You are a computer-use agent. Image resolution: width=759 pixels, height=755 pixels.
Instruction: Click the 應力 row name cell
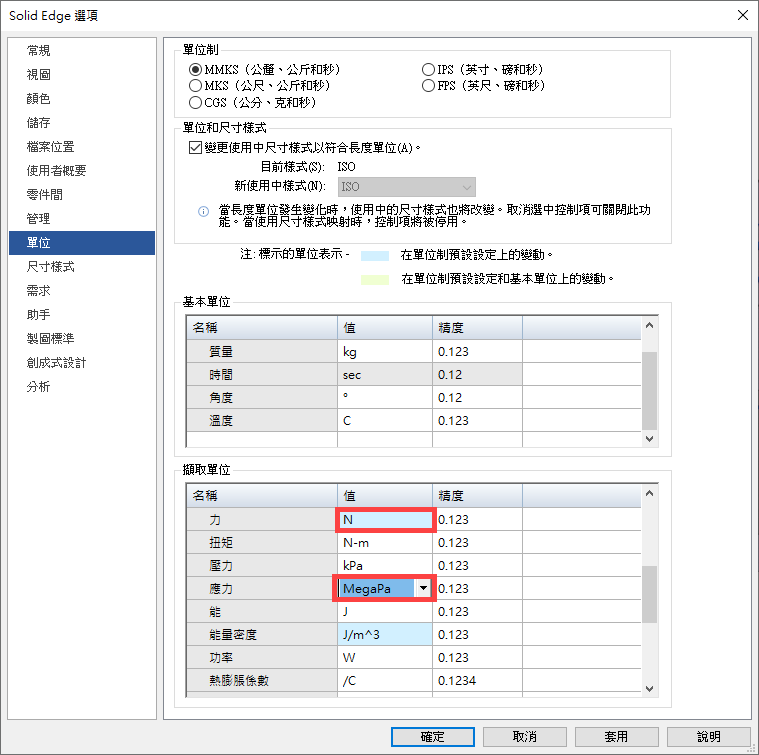click(x=262, y=589)
